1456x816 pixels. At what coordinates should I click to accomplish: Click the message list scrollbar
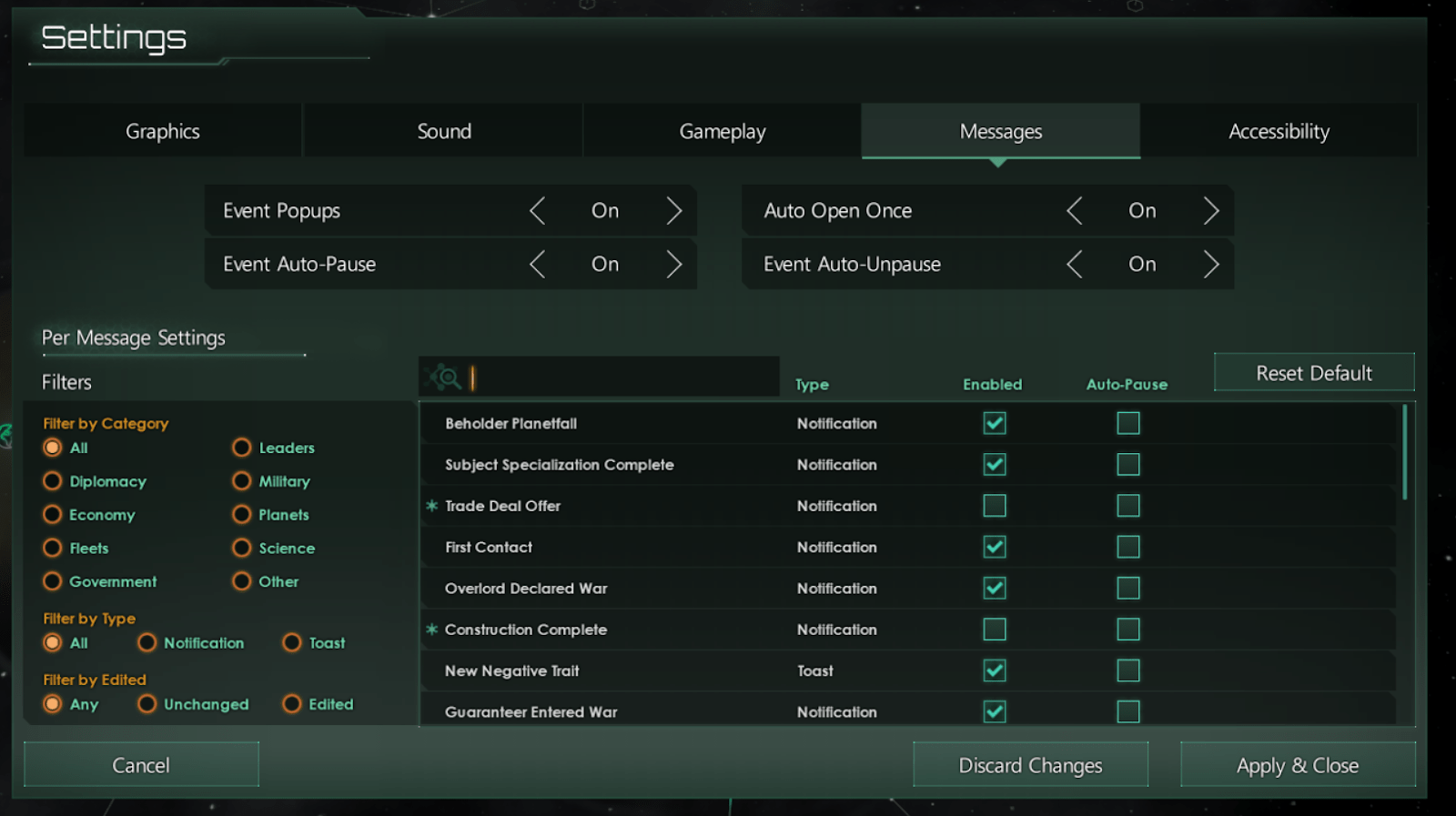(1405, 452)
